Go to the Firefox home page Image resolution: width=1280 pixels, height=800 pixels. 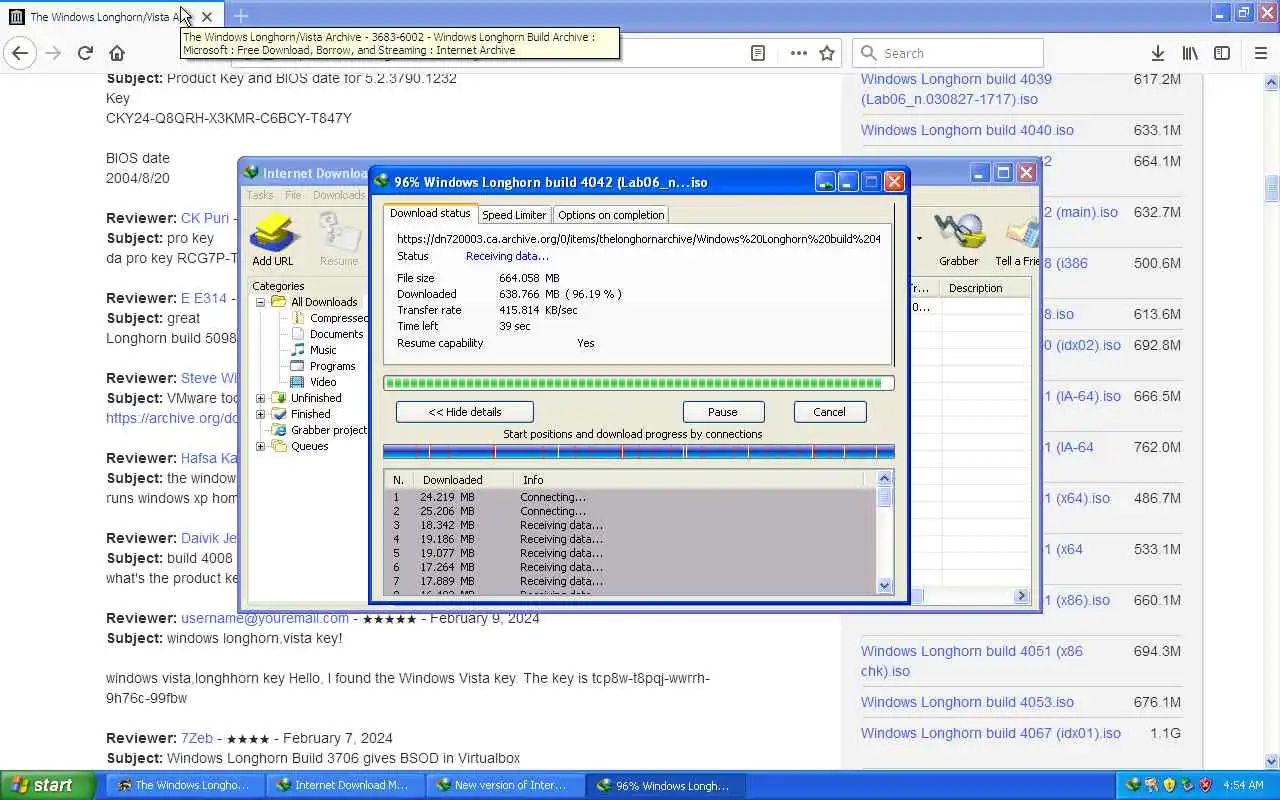(117, 53)
